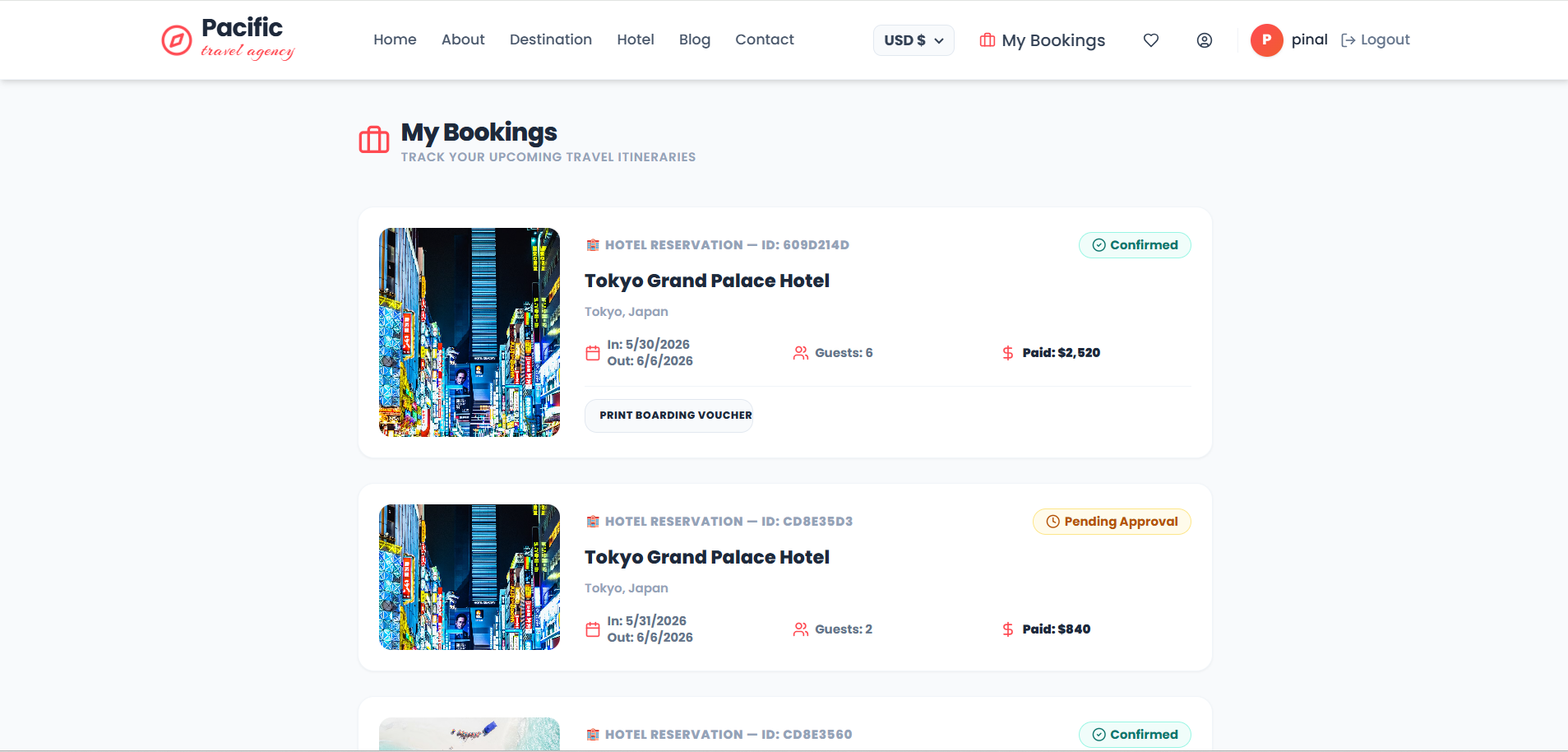1568x752 pixels.
Task: Click hotel icon for reservation CD8E3560
Action: [x=593, y=735]
